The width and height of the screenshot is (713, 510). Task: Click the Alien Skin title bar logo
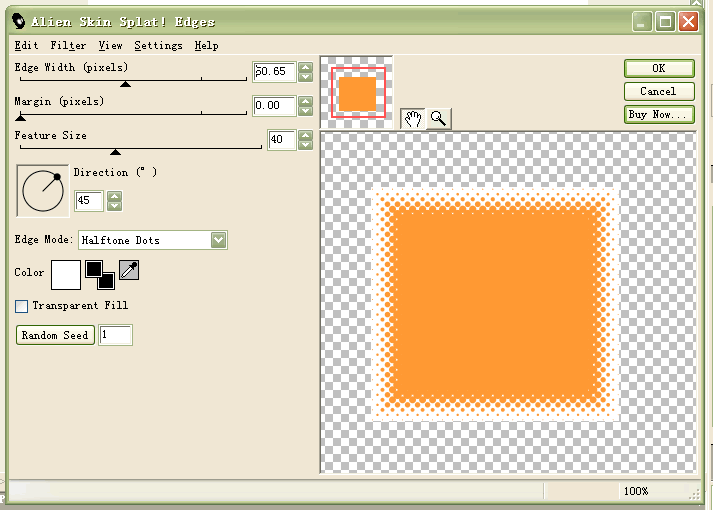(x=19, y=21)
